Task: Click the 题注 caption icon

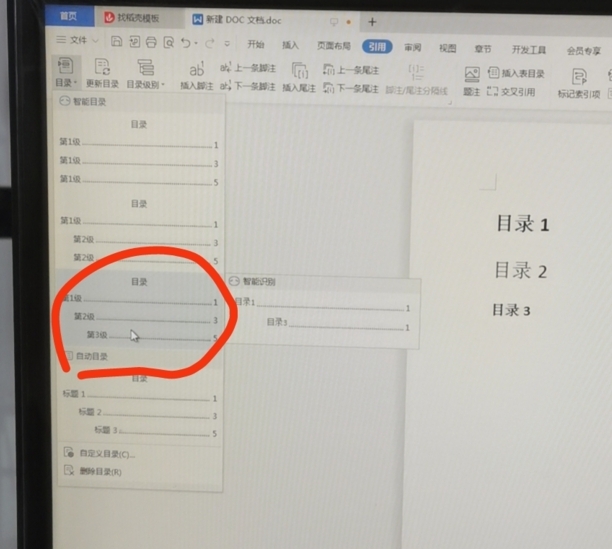Action: coord(471,74)
